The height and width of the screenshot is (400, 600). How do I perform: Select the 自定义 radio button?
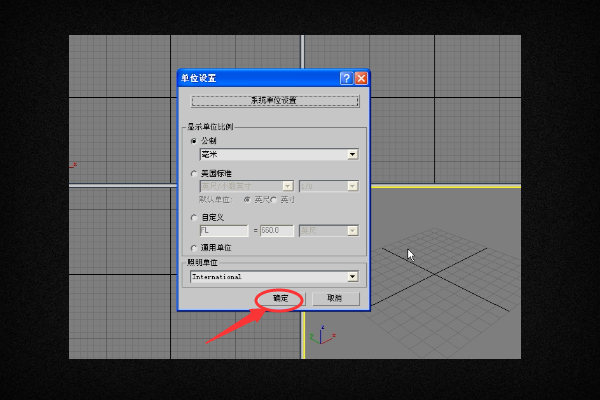[194, 218]
